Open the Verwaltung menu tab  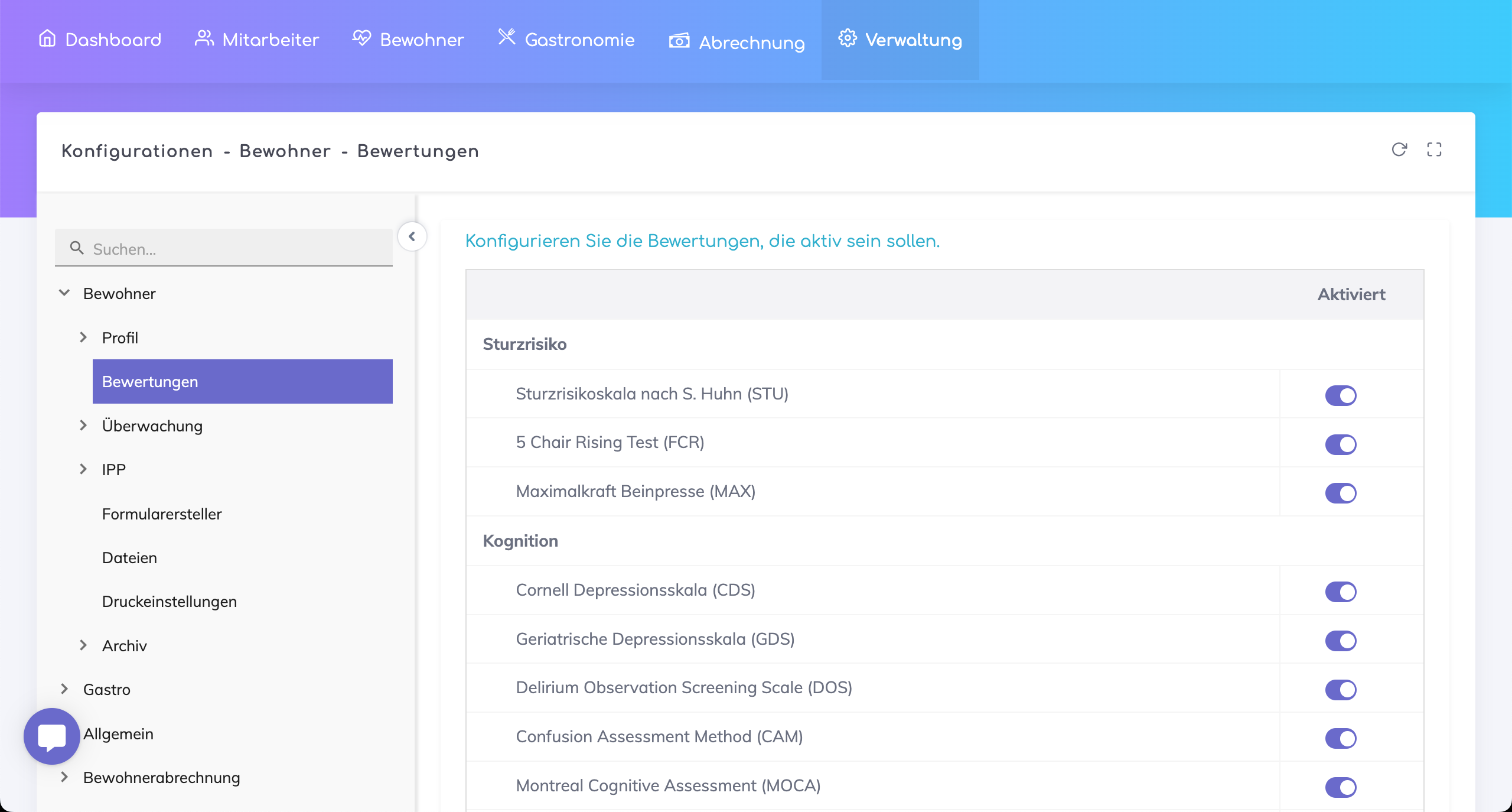click(x=900, y=40)
